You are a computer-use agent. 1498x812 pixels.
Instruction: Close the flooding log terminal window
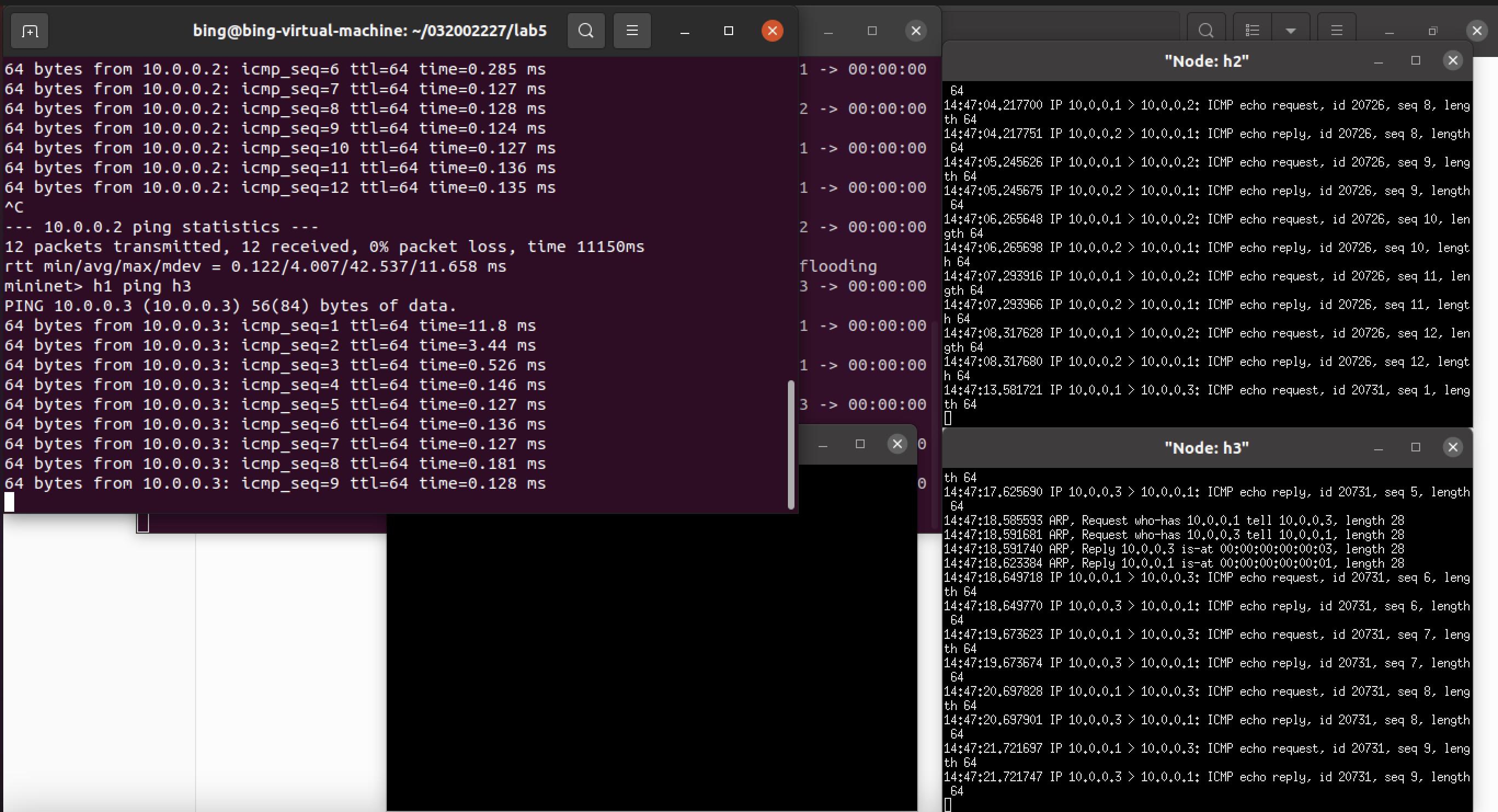(x=916, y=31)
